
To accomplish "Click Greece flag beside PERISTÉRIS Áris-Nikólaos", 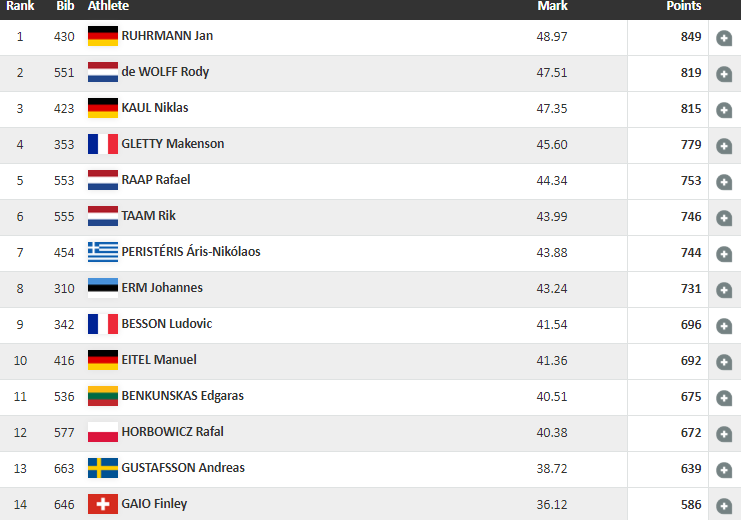I will click(x=103, y=252).
